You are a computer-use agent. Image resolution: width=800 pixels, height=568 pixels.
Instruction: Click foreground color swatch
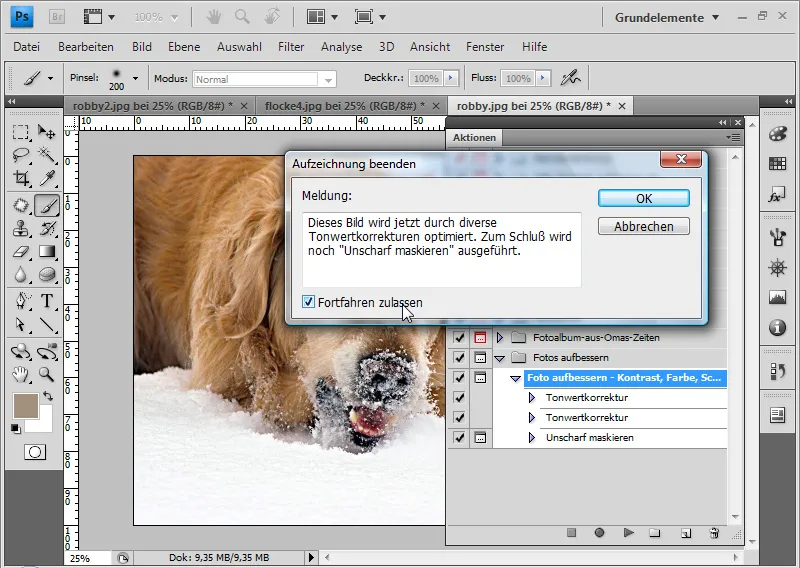pyautogui.click(x=26, y=406)
